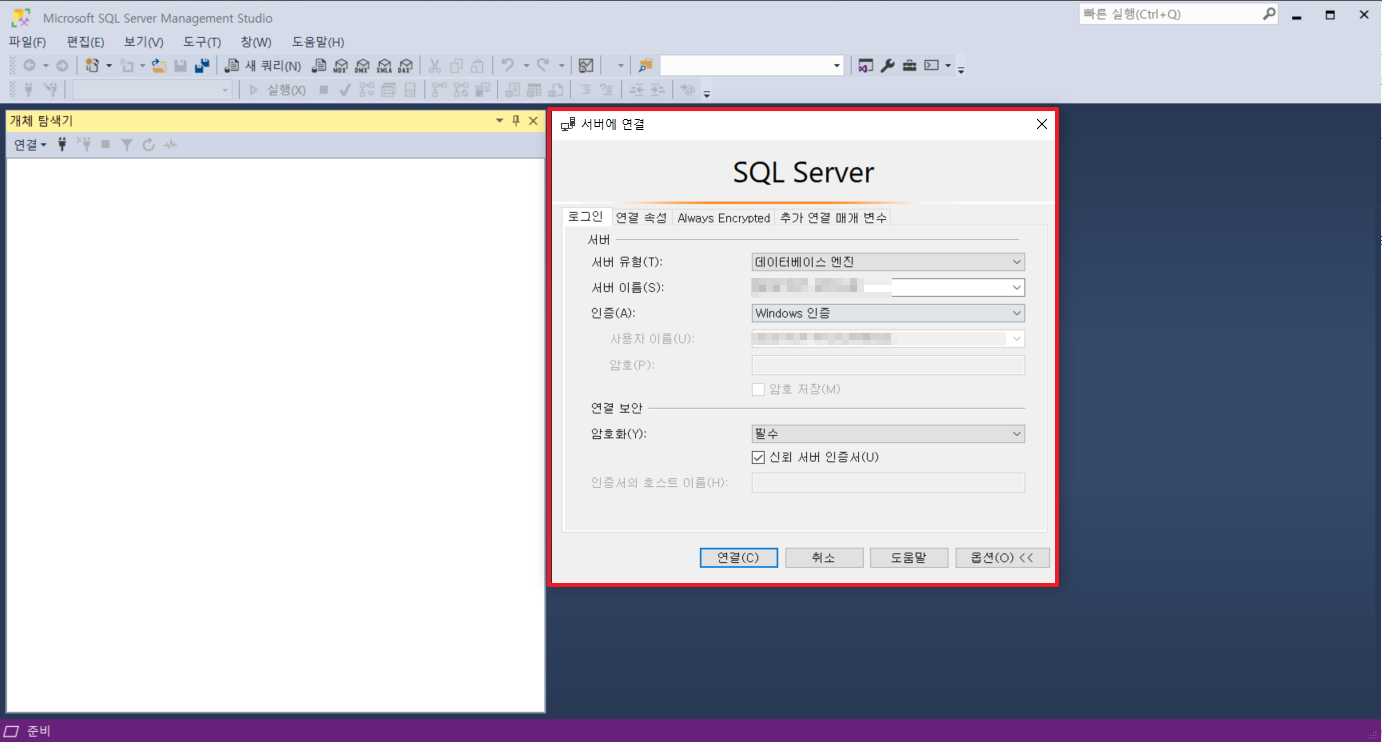Click the New Project toolbar icon
The image size is (1382, 742).
tap(92, 66)
